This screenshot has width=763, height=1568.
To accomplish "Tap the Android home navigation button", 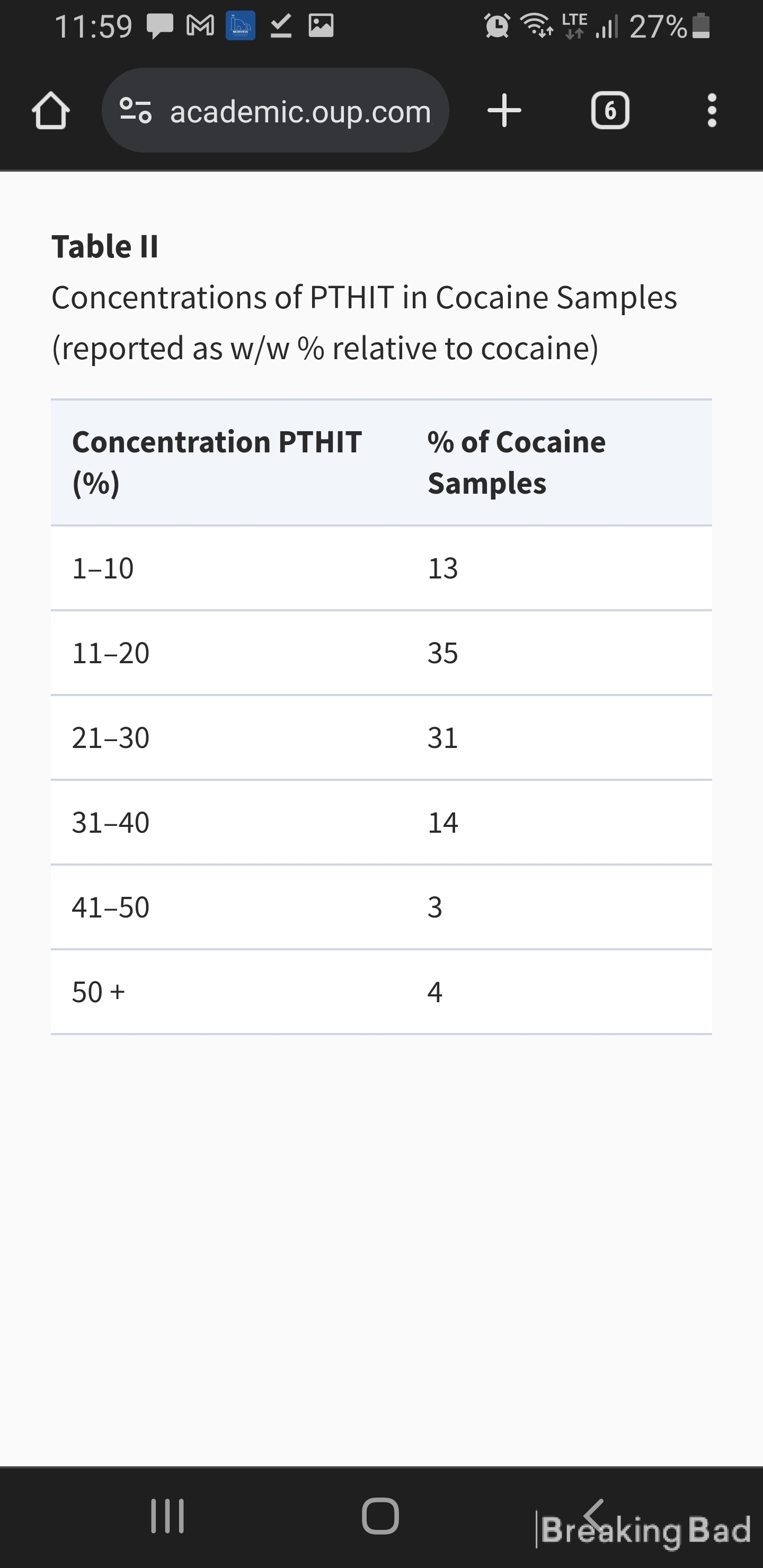I will coord(380,1516).
